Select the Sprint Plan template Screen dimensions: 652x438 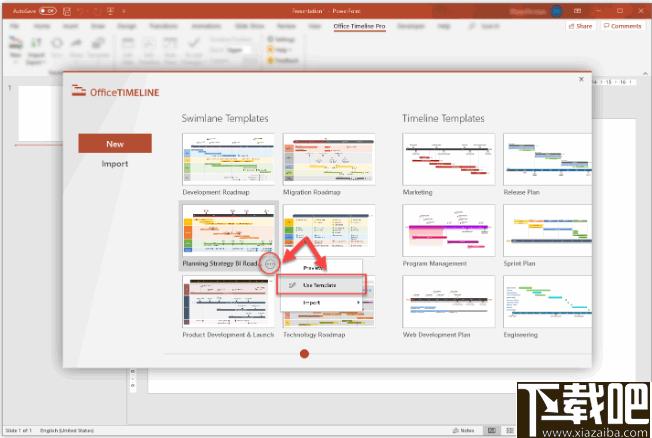547,230
